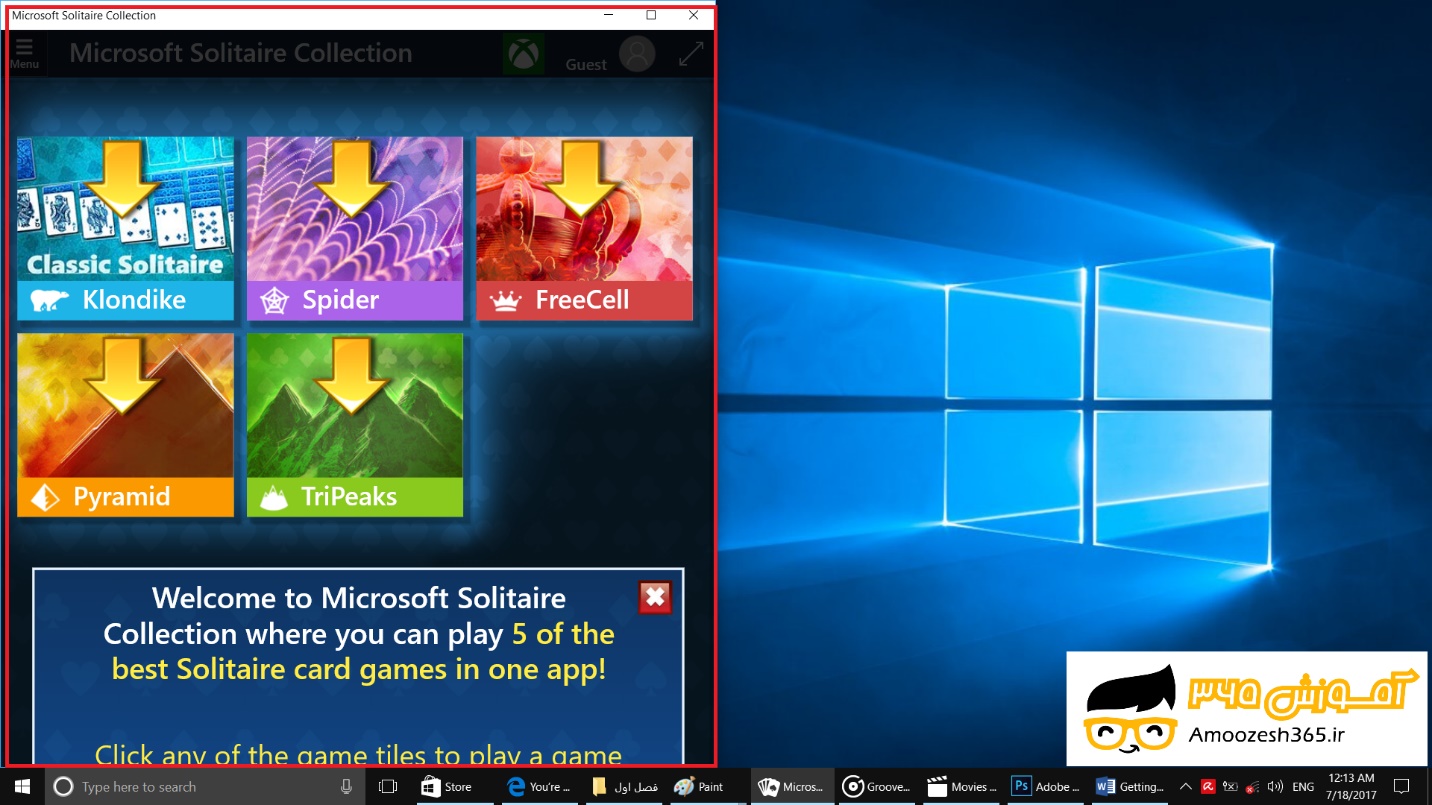
Task: Switch to Paint on the taskbar
Action: (x=709, y=787)
